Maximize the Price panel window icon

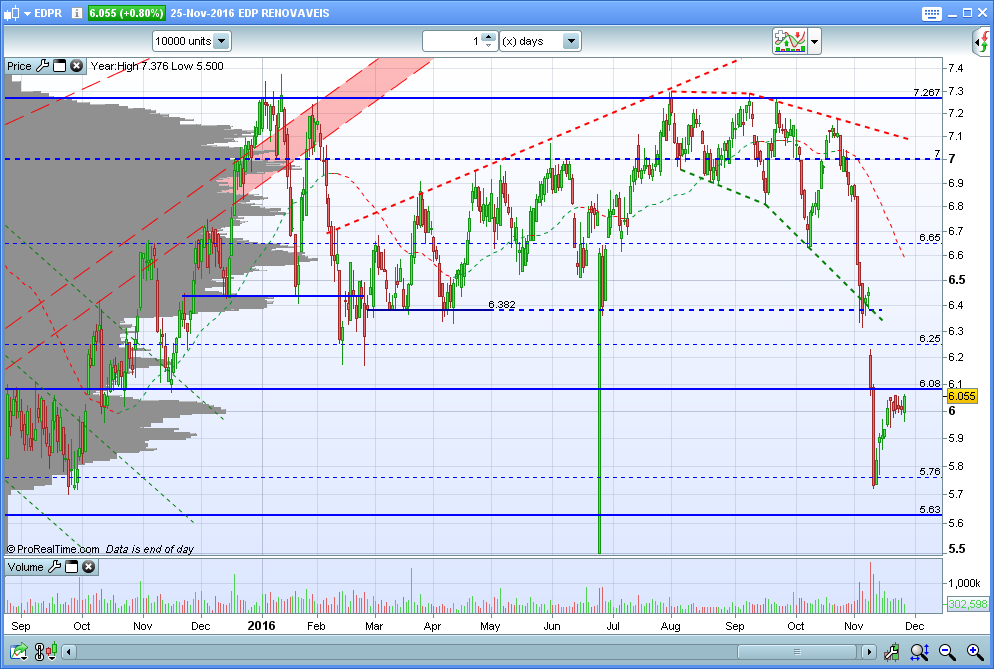click(x=60, y=65)
